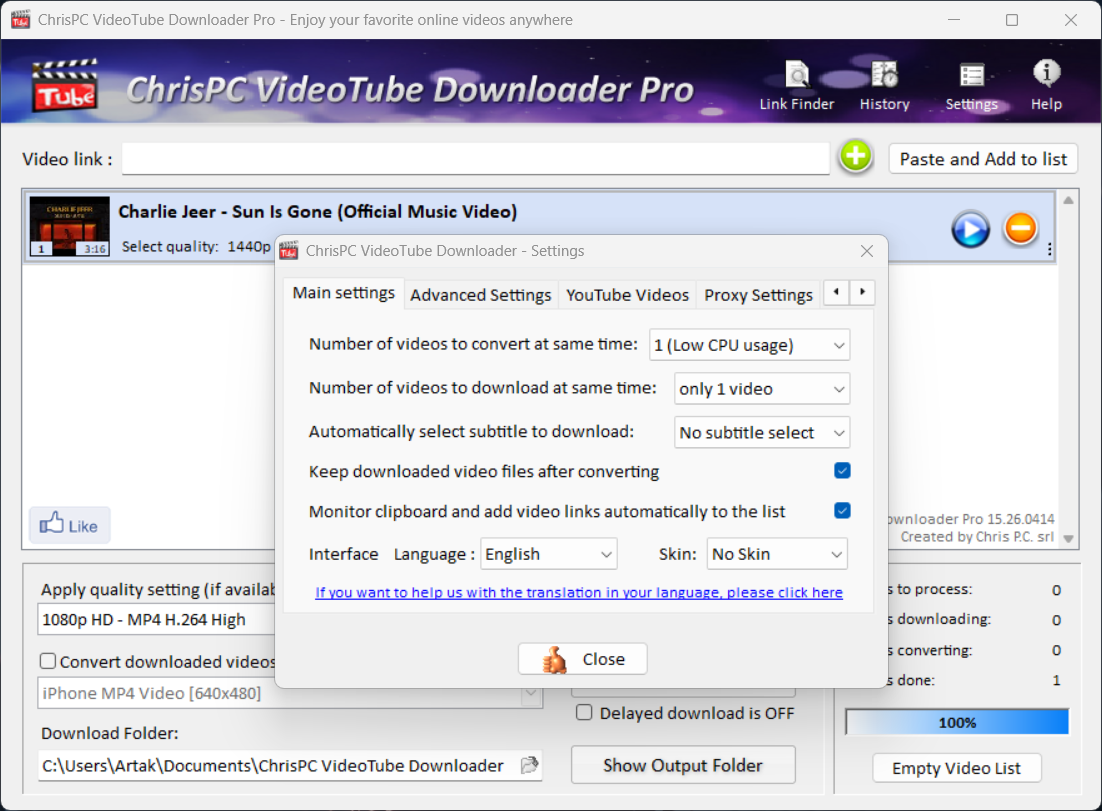Open the Skin dropdown
Screen dimensions: 1102x811
(x=777, y=554)
